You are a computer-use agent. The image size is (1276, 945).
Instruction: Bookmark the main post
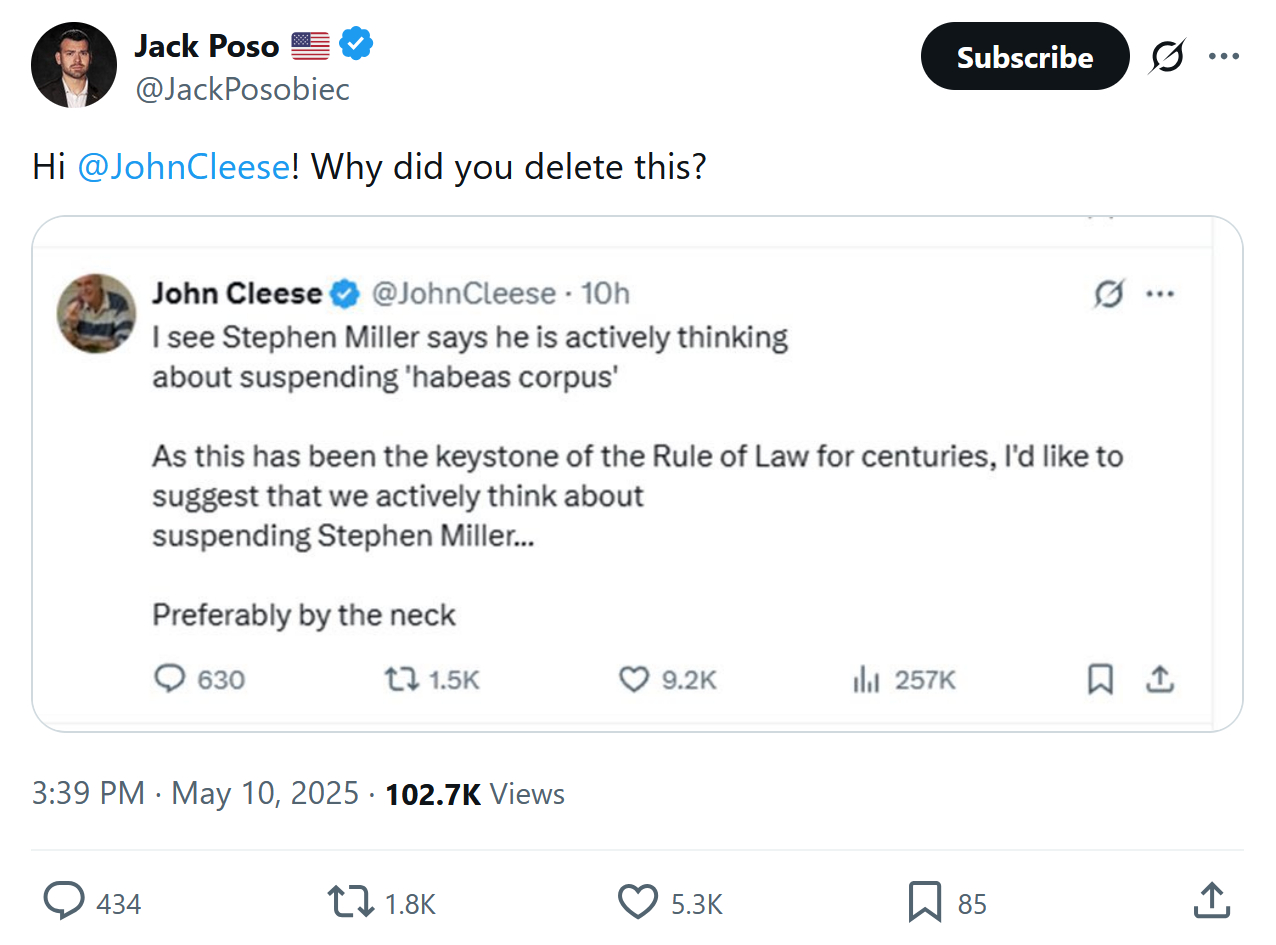tap(925, 902)
